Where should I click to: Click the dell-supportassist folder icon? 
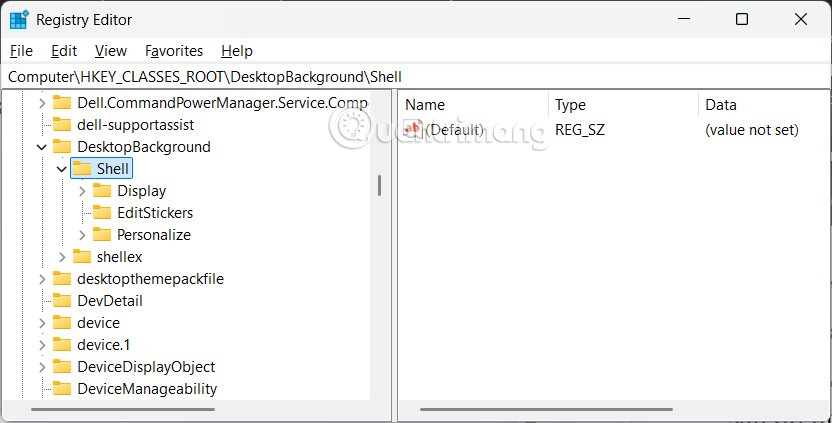[x=62, y=125]
